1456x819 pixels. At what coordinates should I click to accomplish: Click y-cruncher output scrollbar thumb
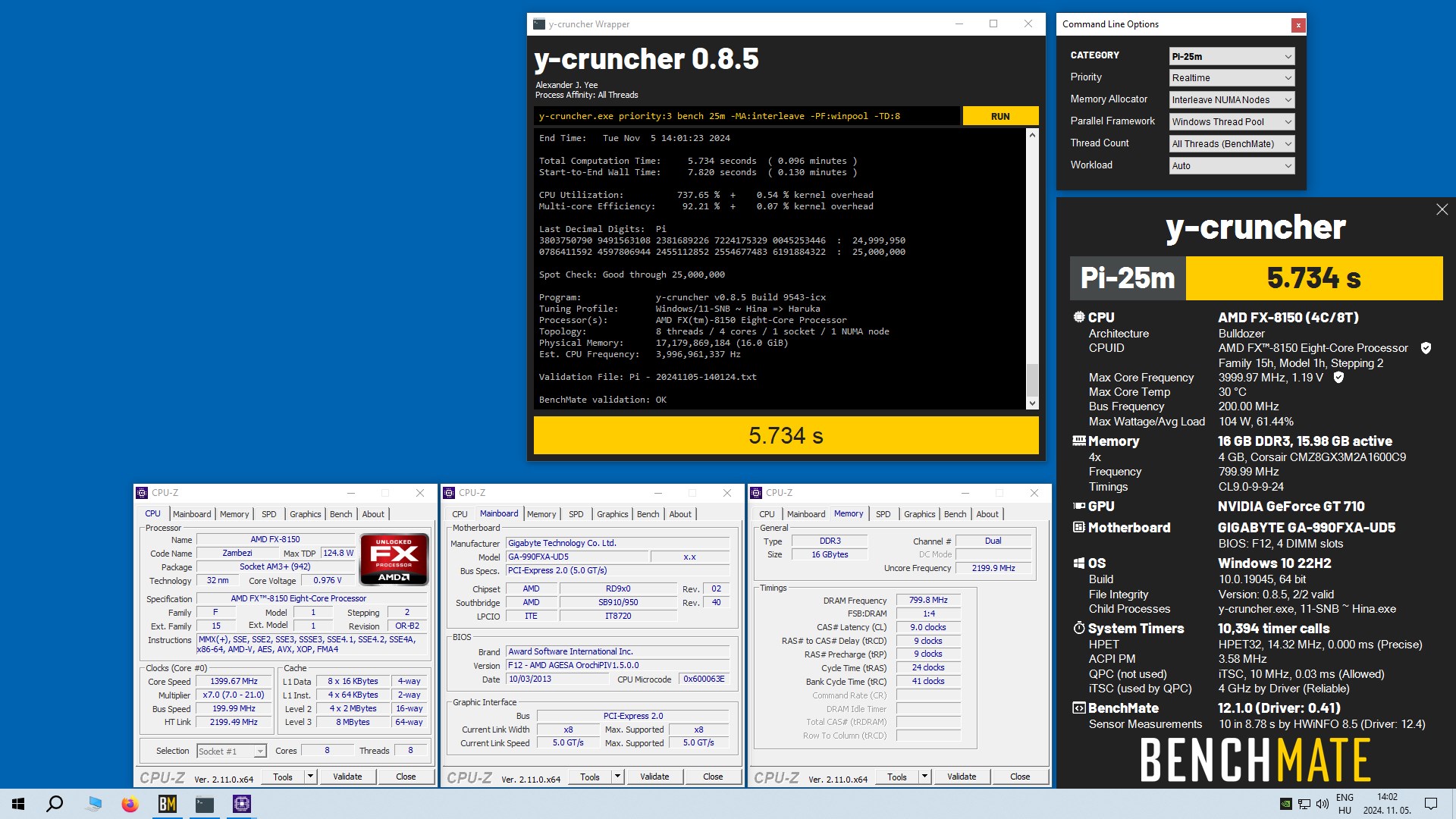click(x=1032, y=380)
